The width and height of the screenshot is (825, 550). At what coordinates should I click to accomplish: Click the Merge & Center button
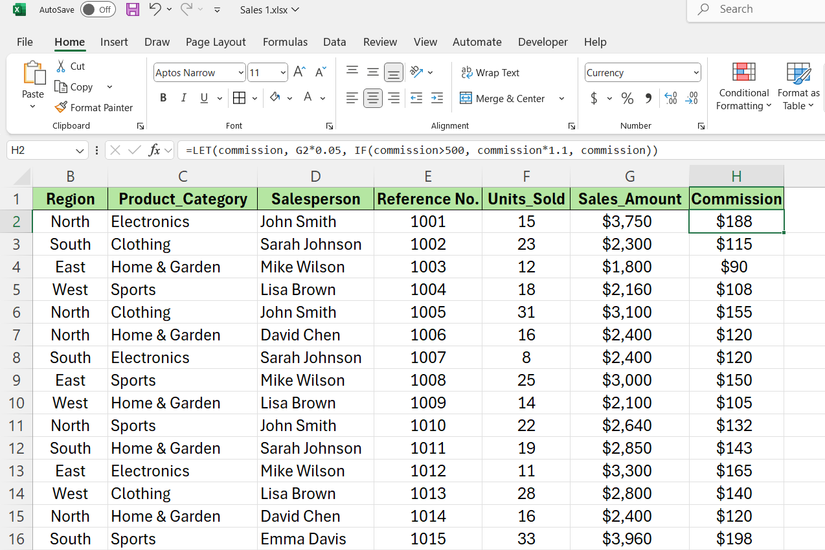503,99
